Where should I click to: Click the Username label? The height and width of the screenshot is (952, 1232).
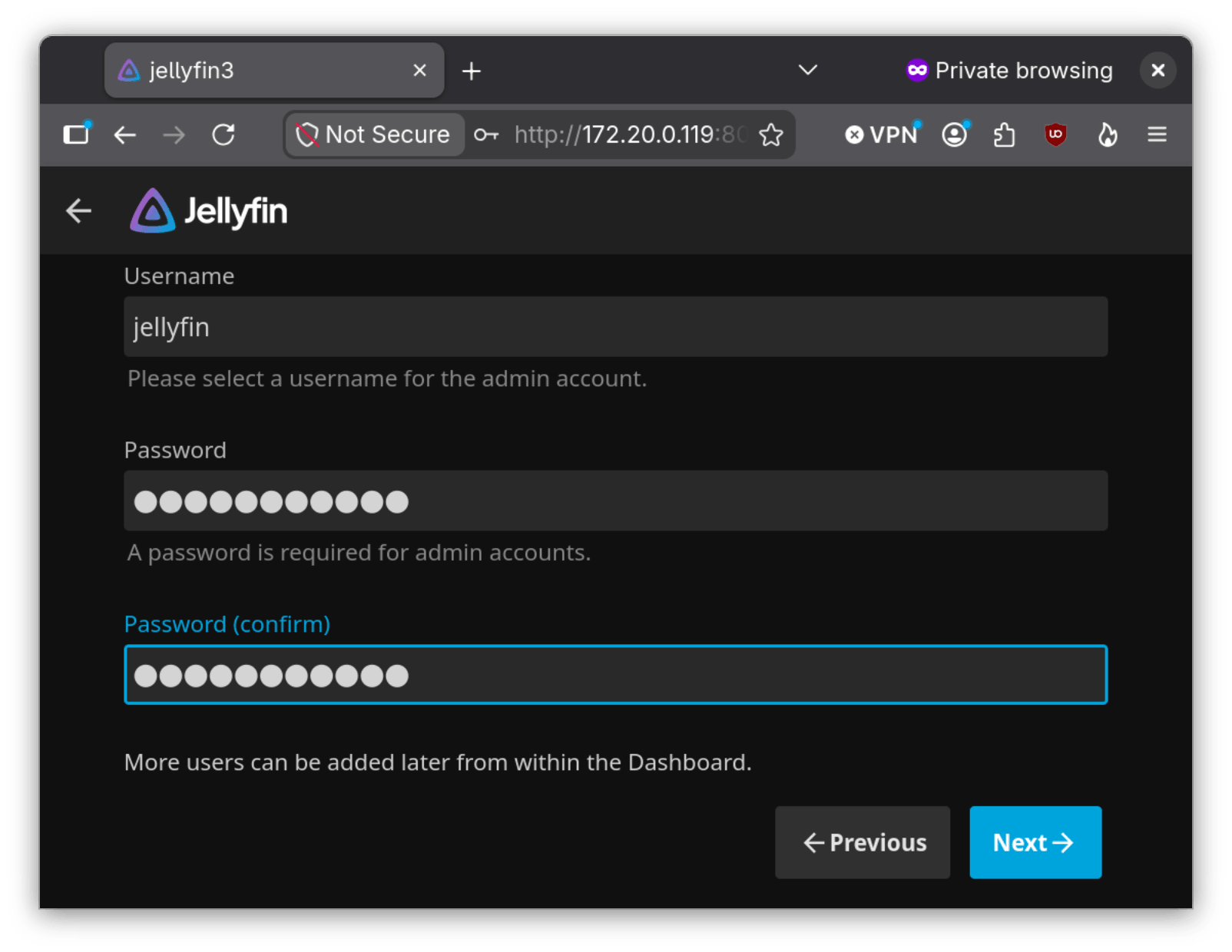pyautogui.click(x=180, y=276)
